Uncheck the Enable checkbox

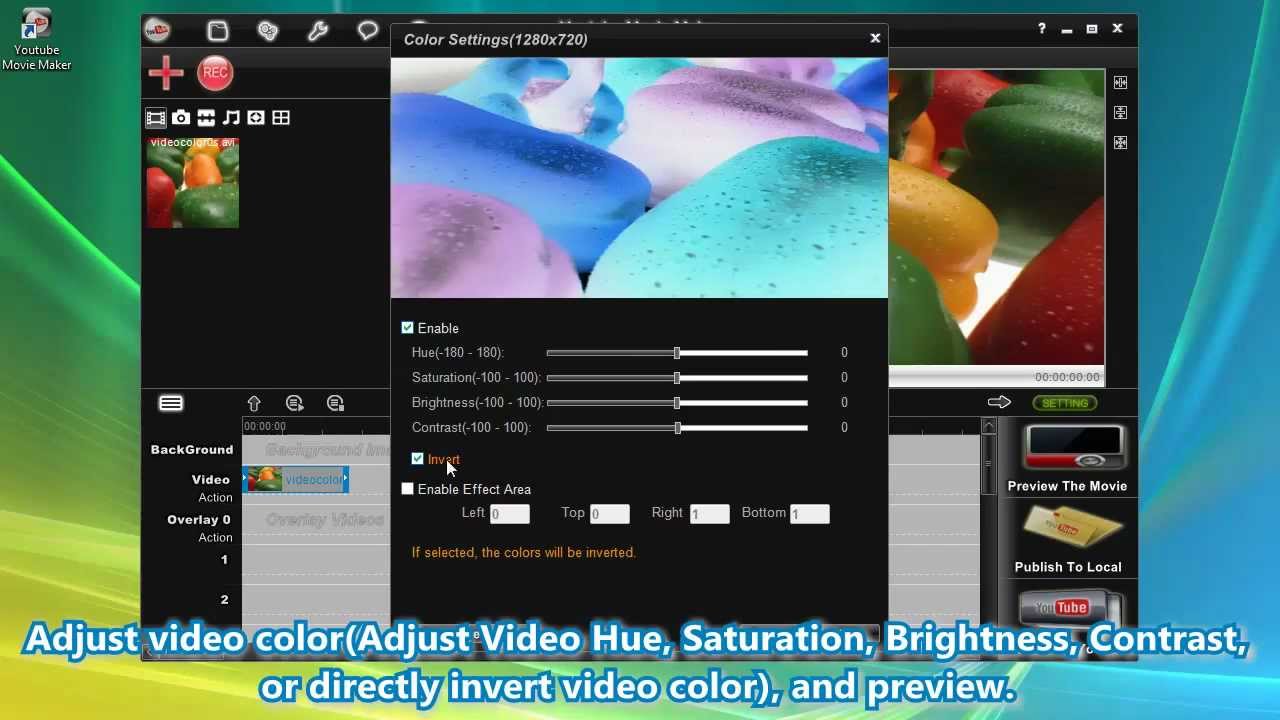[x=408, y=328]
